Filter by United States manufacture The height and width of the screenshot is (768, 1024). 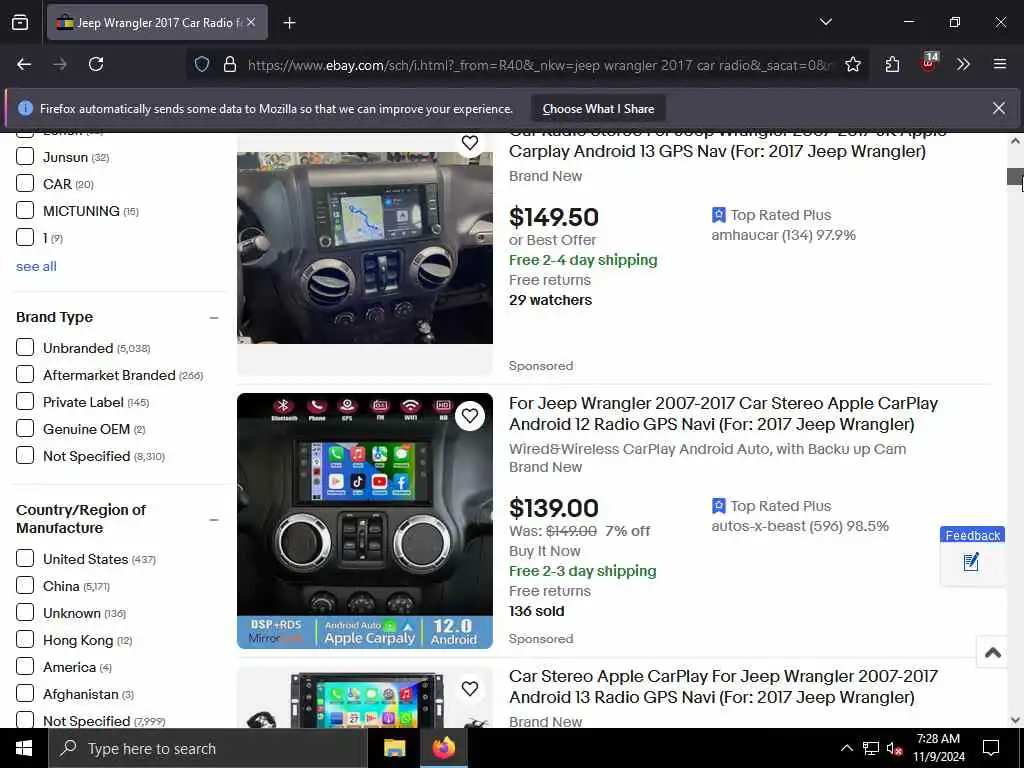25,558
